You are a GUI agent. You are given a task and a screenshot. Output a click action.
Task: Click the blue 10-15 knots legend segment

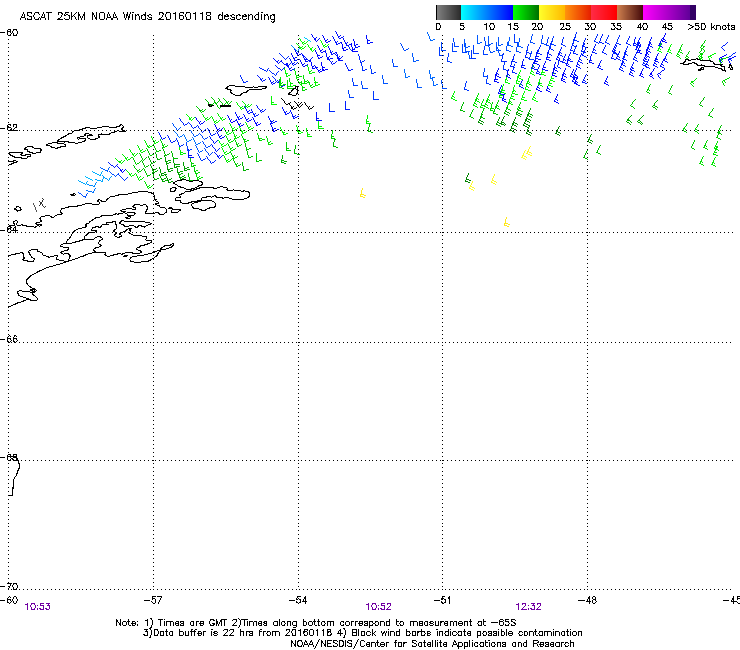pos(500,12)
